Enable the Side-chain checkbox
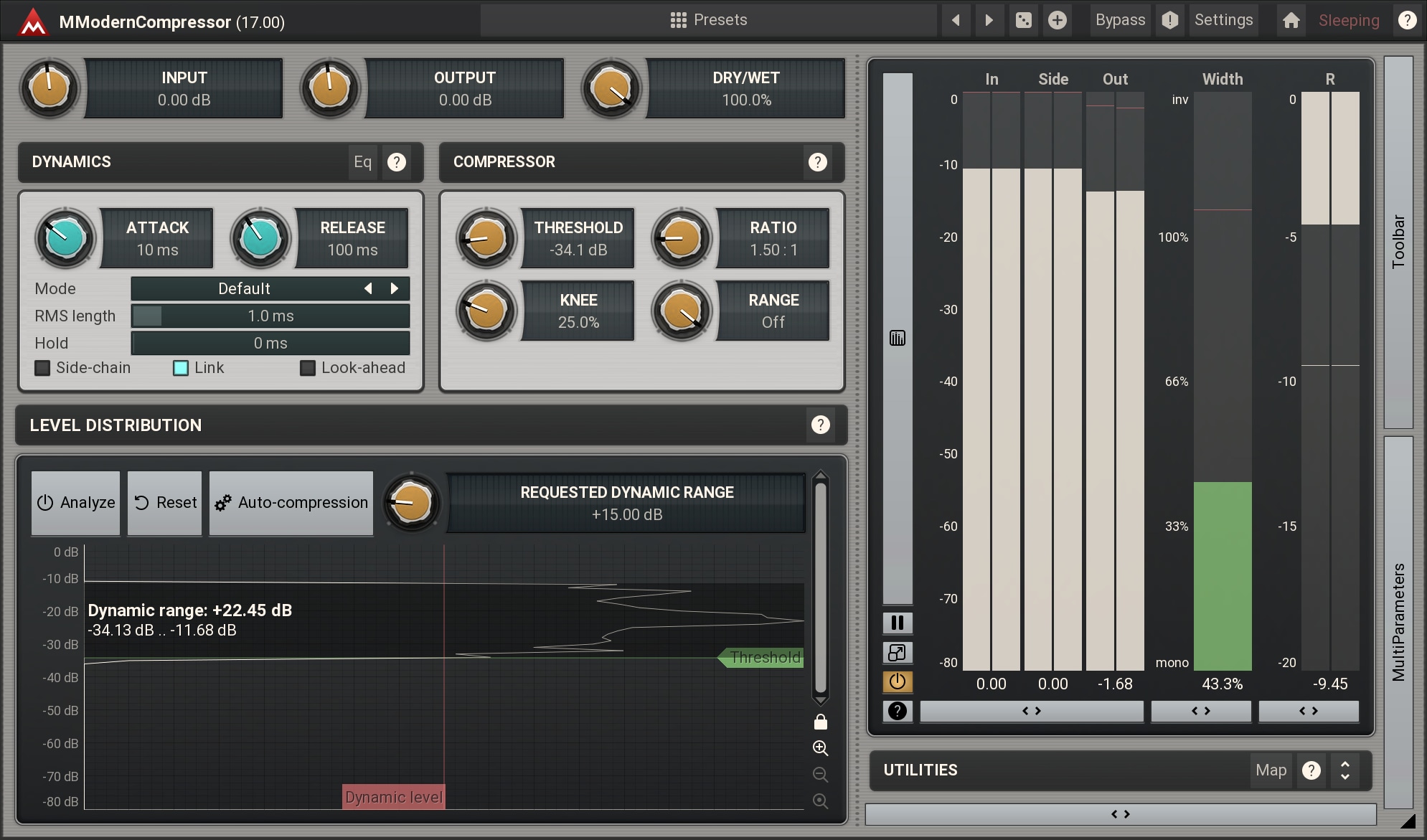 point(43,368)
